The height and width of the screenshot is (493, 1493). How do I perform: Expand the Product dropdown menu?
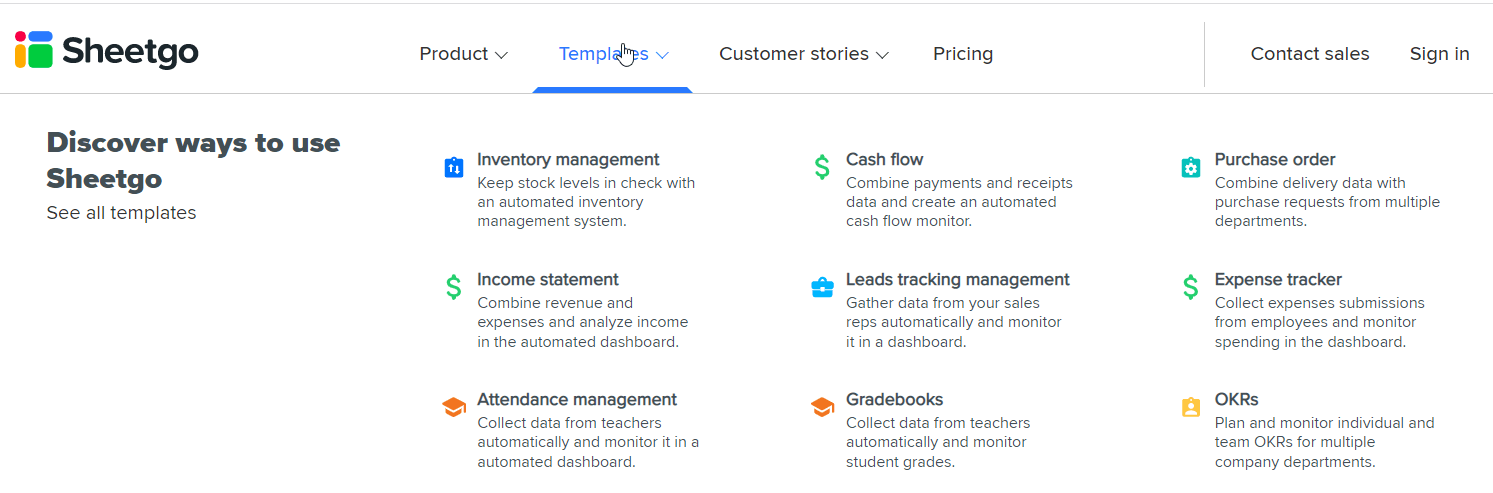click(464, 54)
